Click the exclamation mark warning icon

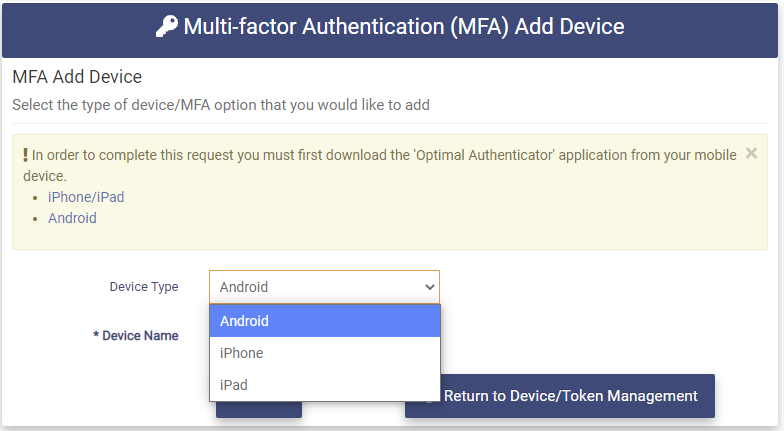[x=25, y=155]
